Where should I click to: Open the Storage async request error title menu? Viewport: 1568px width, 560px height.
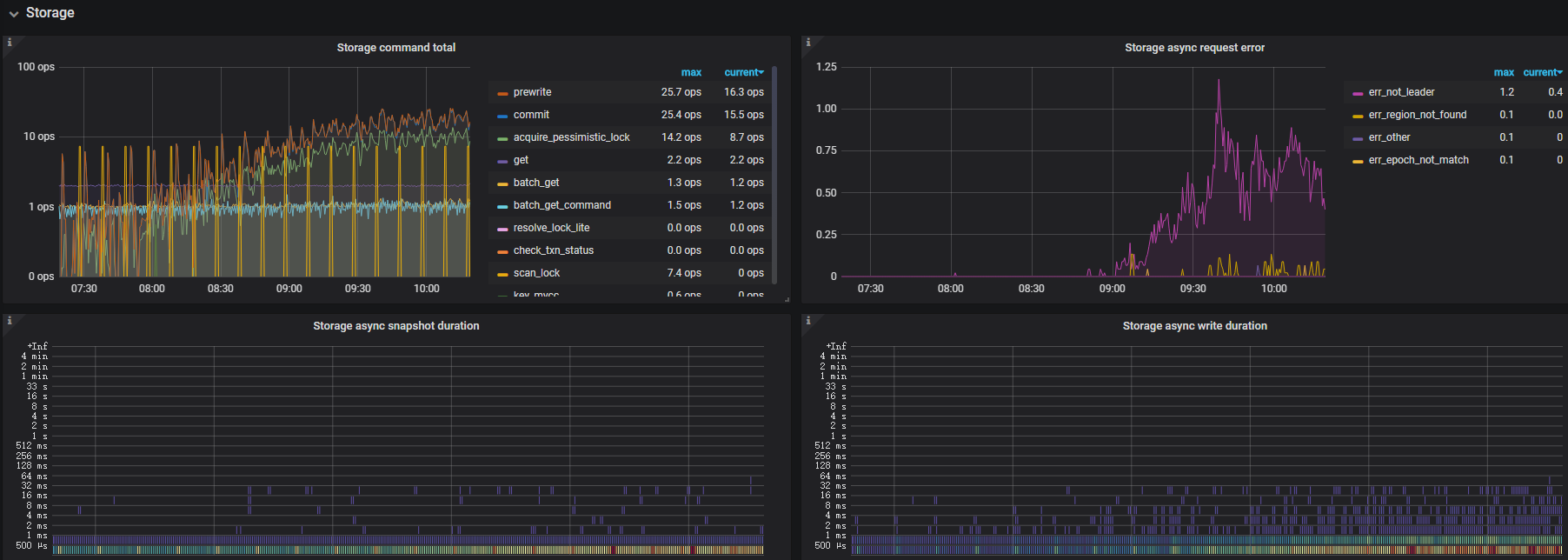(x=1193, y=48)
